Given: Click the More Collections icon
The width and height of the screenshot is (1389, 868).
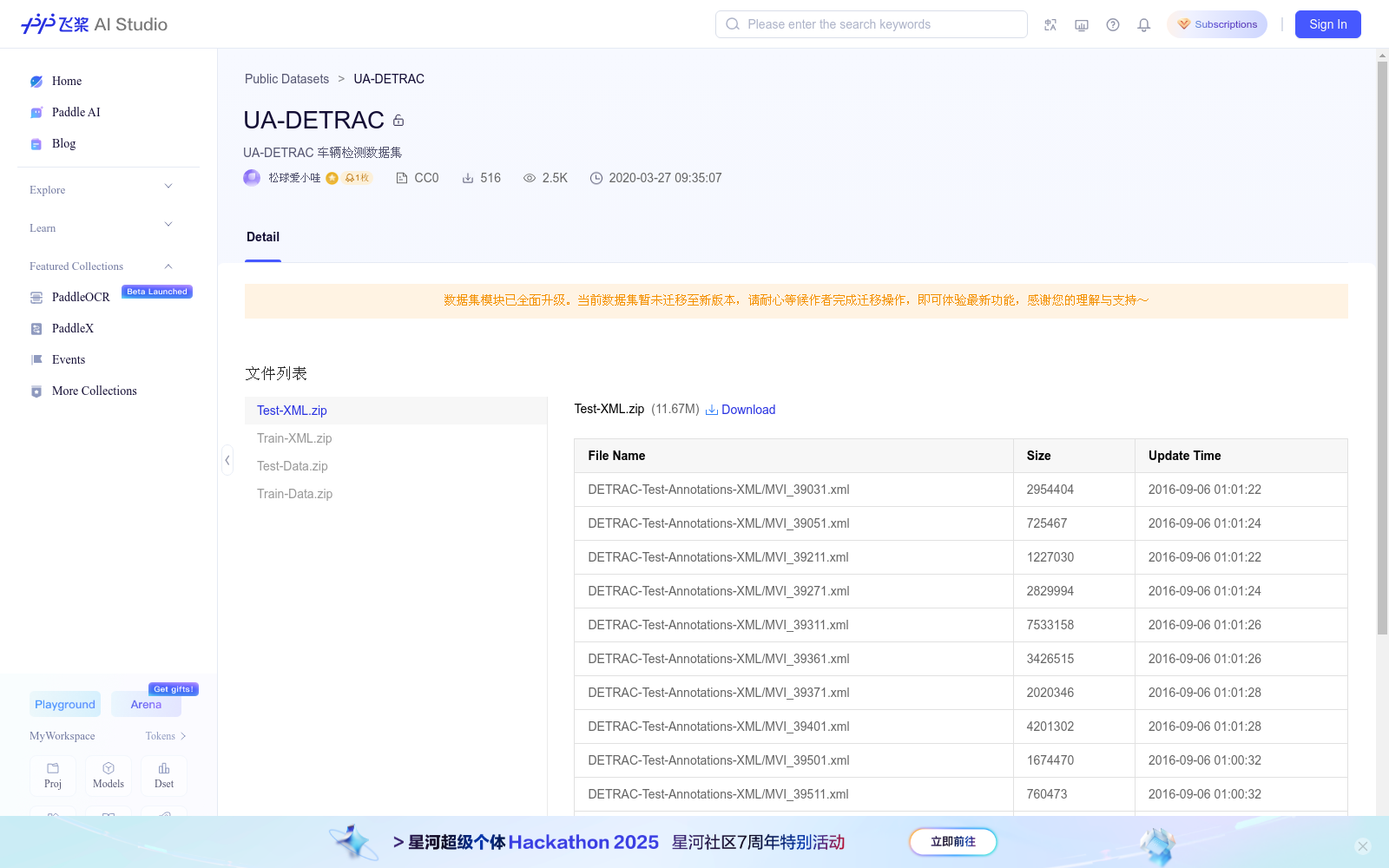Looking at the screenshot, I should pos(36,391).
